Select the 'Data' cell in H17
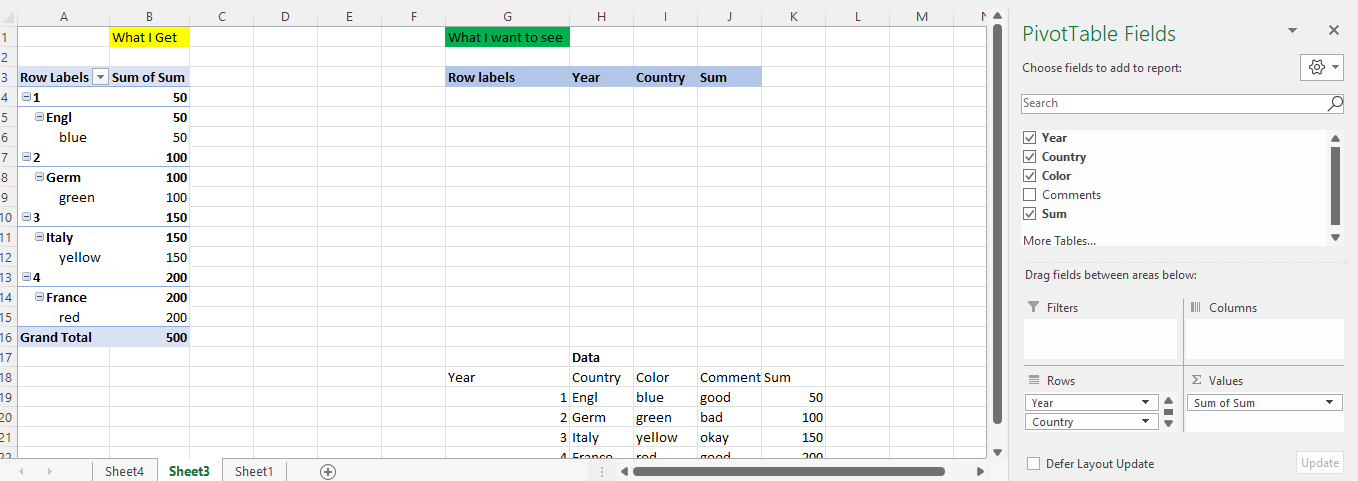Viewport: 1358px width, 481px height. pos(601,357)
